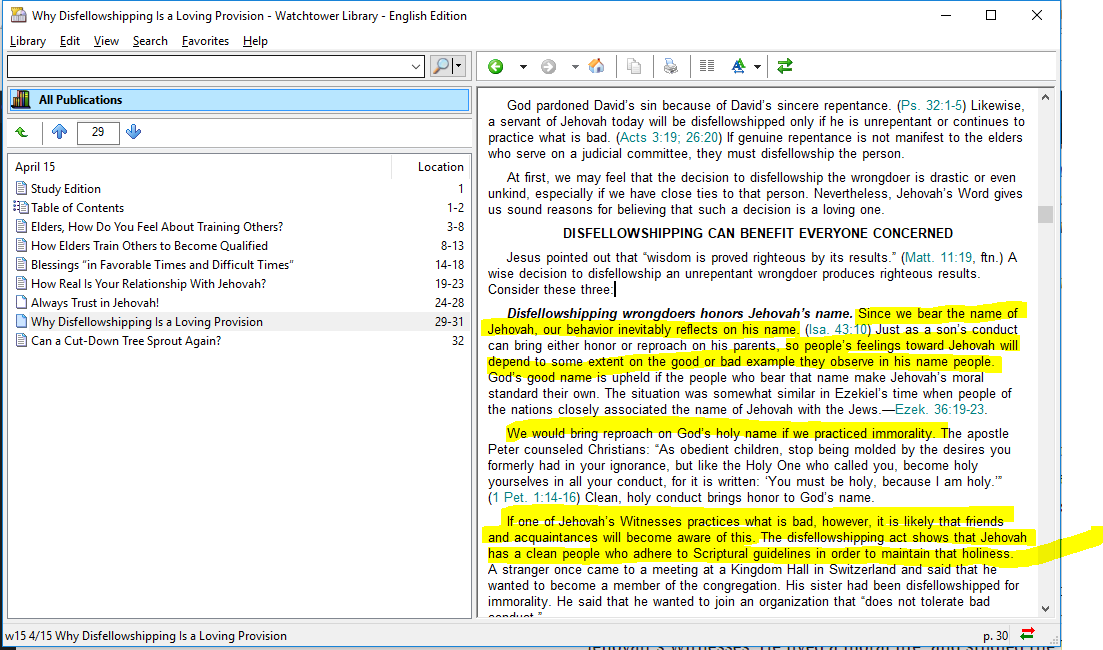Click sync toggle in the status bar
The width and height of the screenshot is (1103, 650).
[1027, 635]
